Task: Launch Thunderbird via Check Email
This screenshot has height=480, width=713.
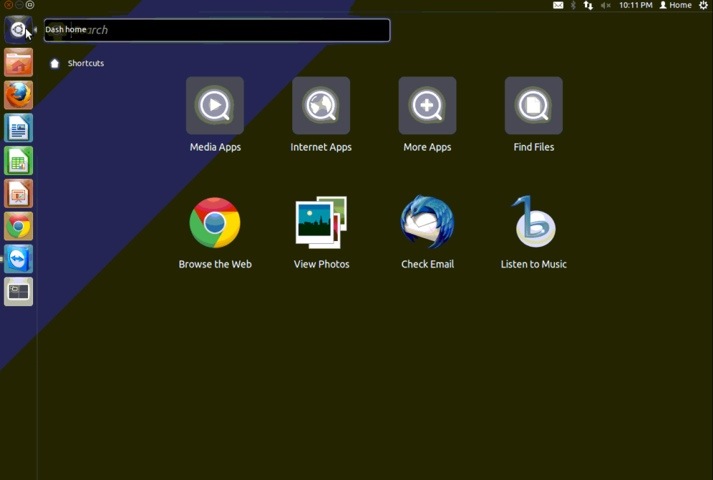Action: (x=427, y=223)
